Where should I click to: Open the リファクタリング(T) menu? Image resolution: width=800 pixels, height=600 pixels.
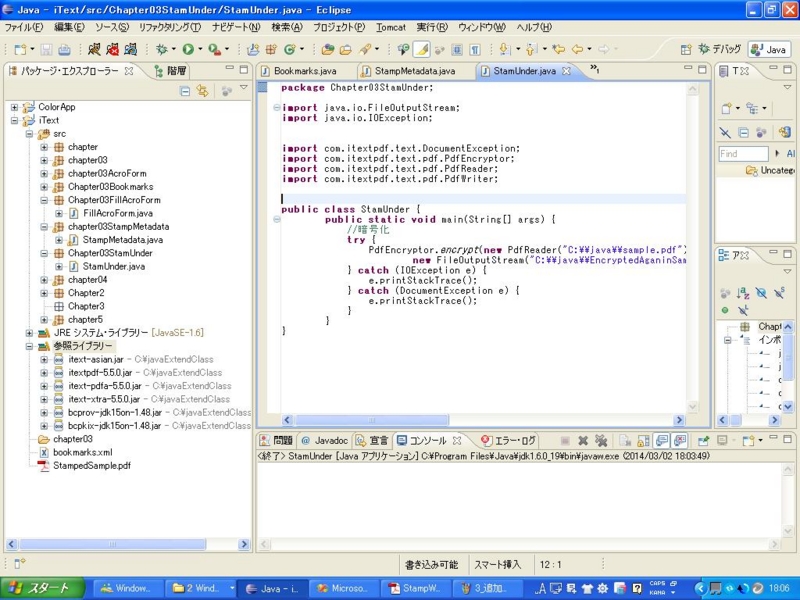pyautogui.click(x=170, y=27)
